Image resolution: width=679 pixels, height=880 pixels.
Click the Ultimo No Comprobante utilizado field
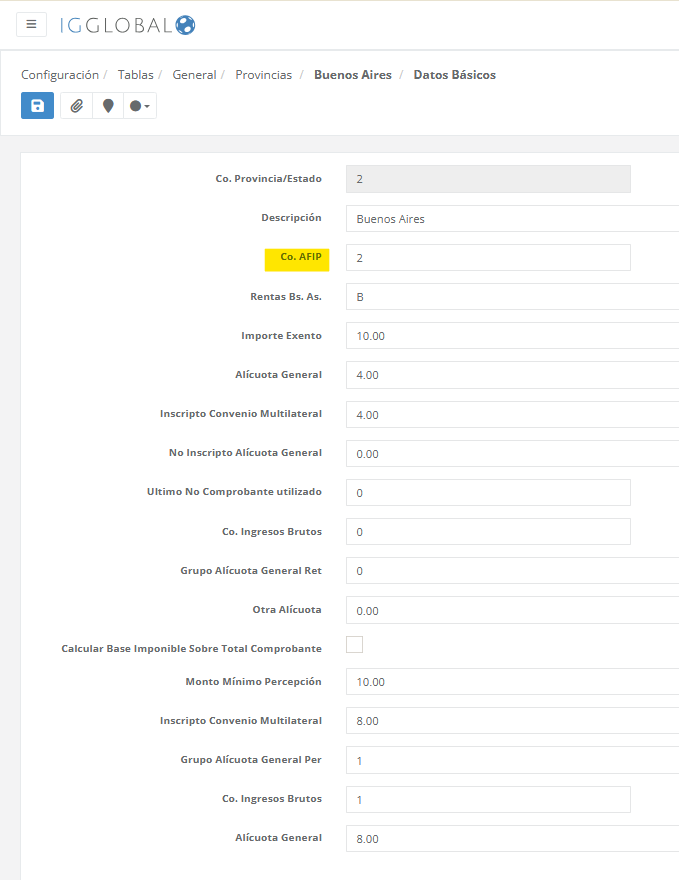488,493
